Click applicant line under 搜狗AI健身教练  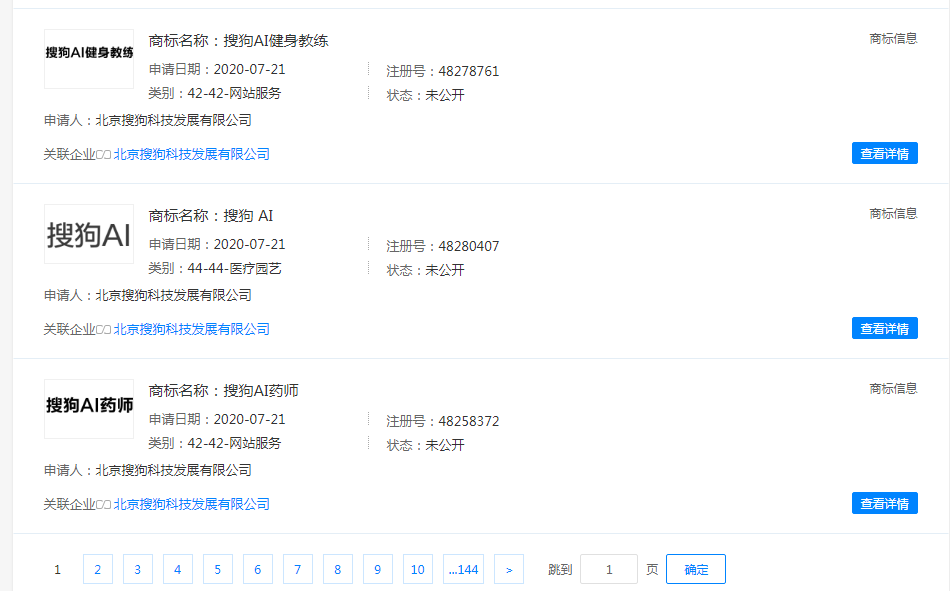tap(148, 120)
